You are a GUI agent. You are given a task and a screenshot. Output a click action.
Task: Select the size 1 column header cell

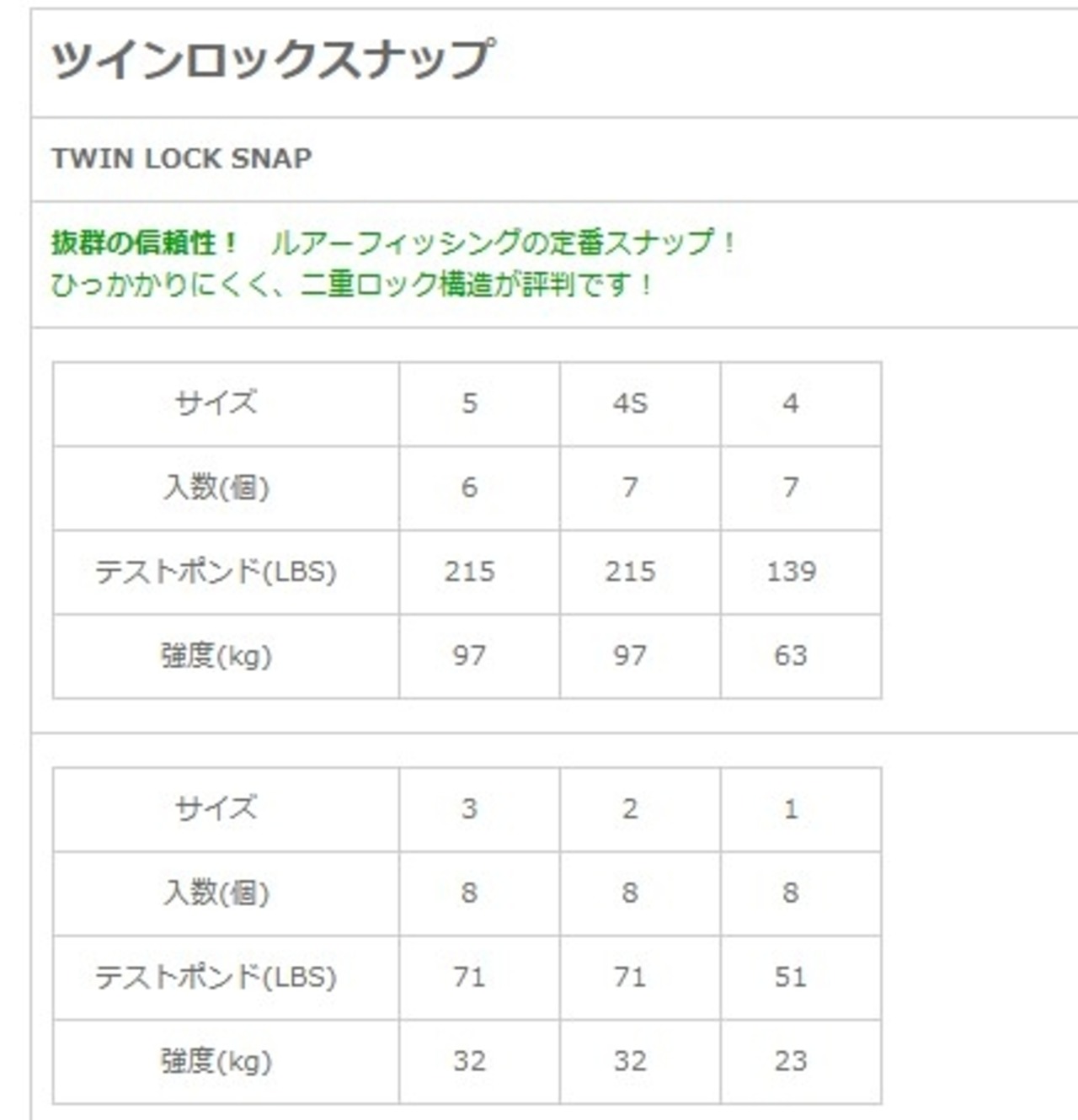click(x=791, y=808)
